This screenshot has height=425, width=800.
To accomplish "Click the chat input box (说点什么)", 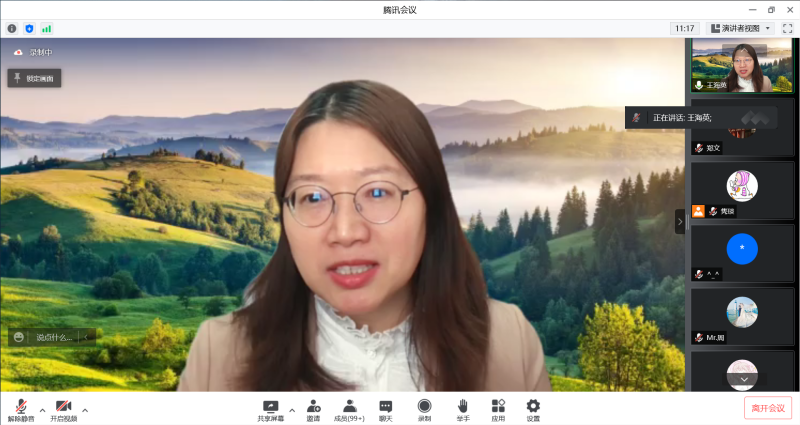I will pos(54,337).
